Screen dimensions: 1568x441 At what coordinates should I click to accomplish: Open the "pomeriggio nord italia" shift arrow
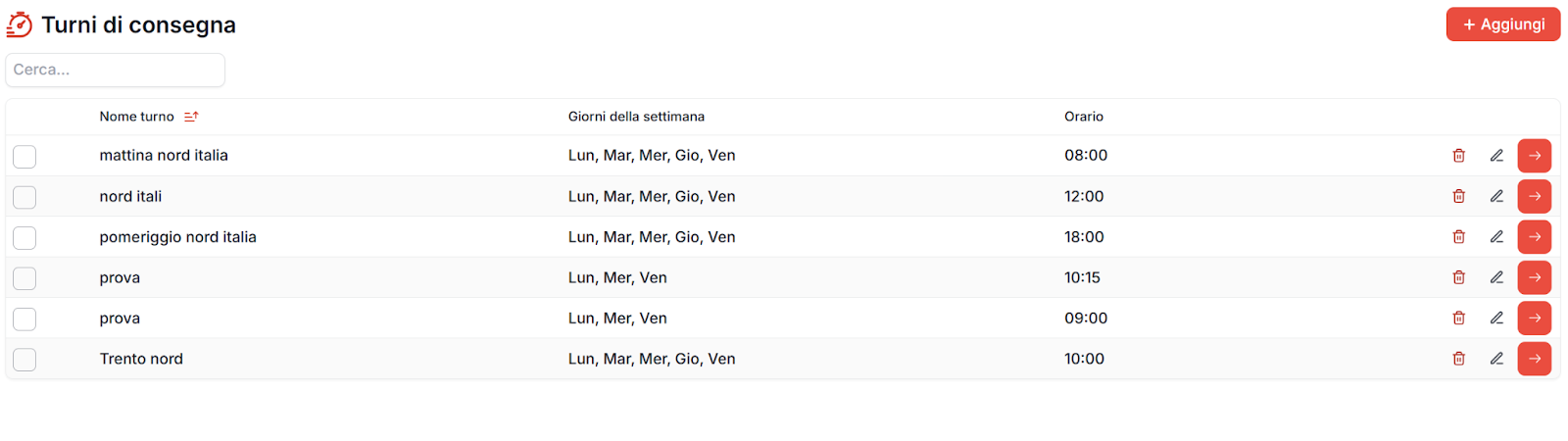click(1534, 237)
